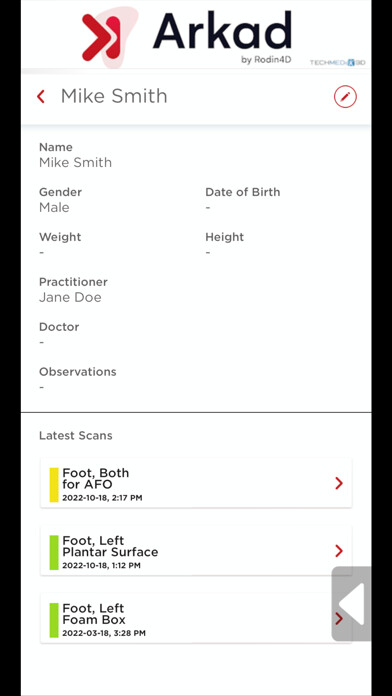Tap the green status bar on Foam Box scan
The height and width of the screenshot is (696, 392).
tap(54, 620)
